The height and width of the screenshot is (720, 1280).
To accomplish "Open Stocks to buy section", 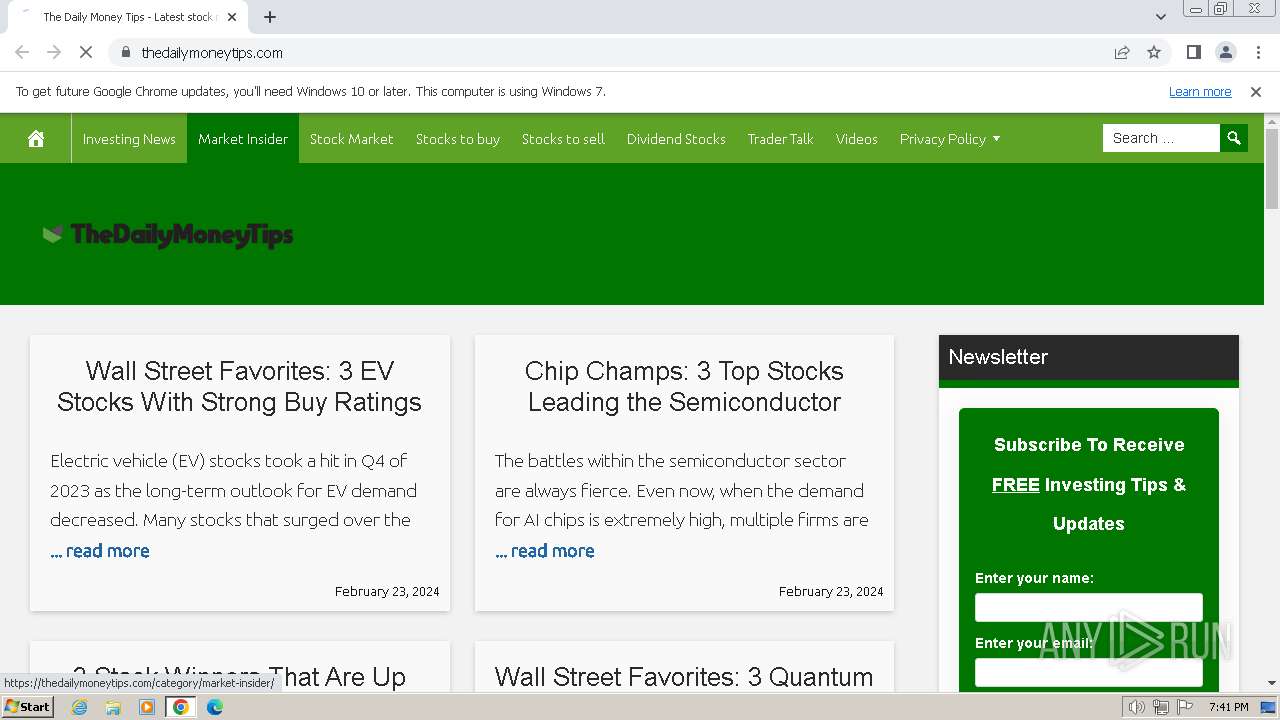I will coord(458,139).
